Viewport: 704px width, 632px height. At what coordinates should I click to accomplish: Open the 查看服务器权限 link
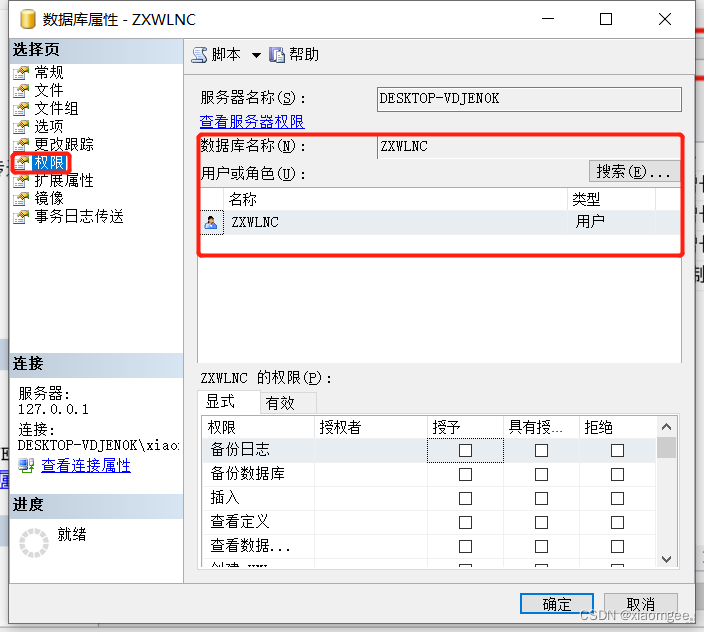click(252, 122)
